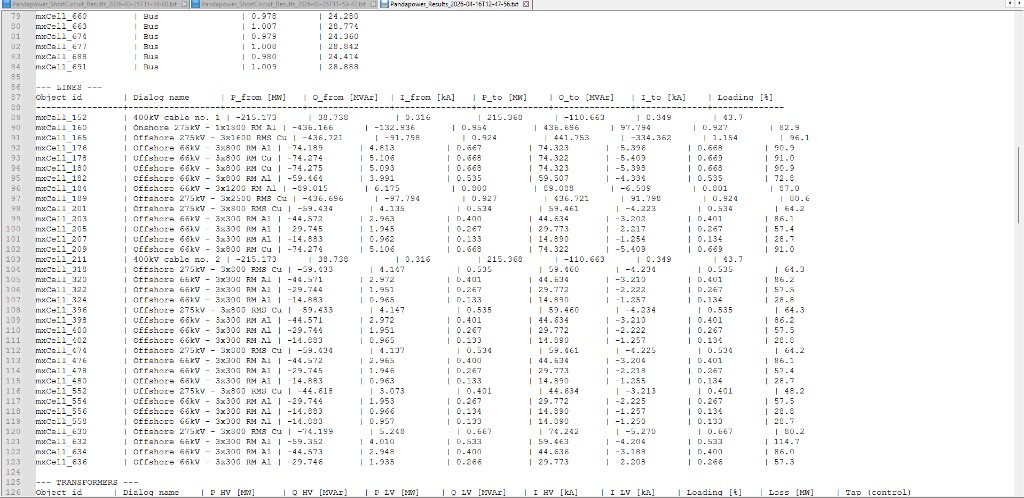Click object id mxCell_165
This screenshot has width=1024, height=498.
click(61, 138)
